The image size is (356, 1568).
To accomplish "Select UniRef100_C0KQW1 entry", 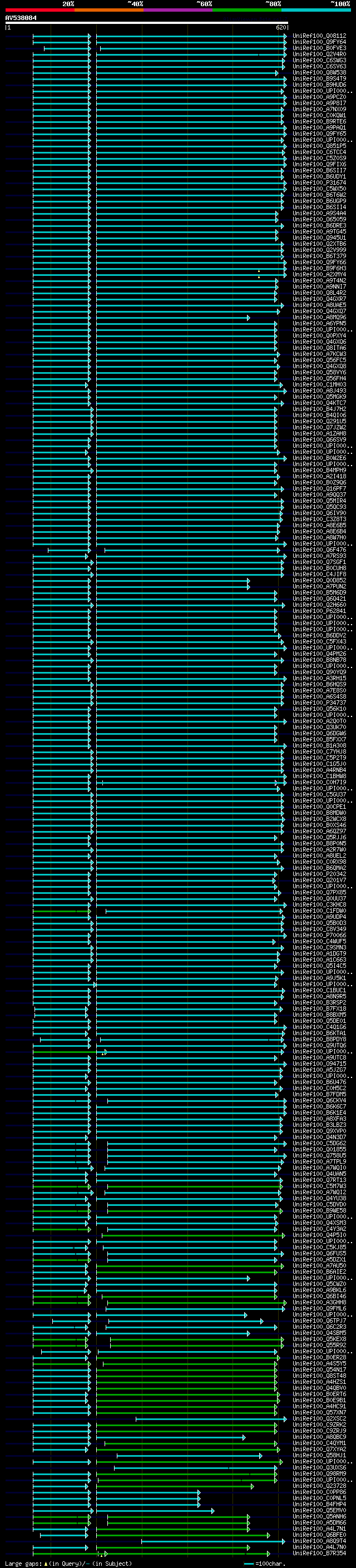I will tap(319, 116).
